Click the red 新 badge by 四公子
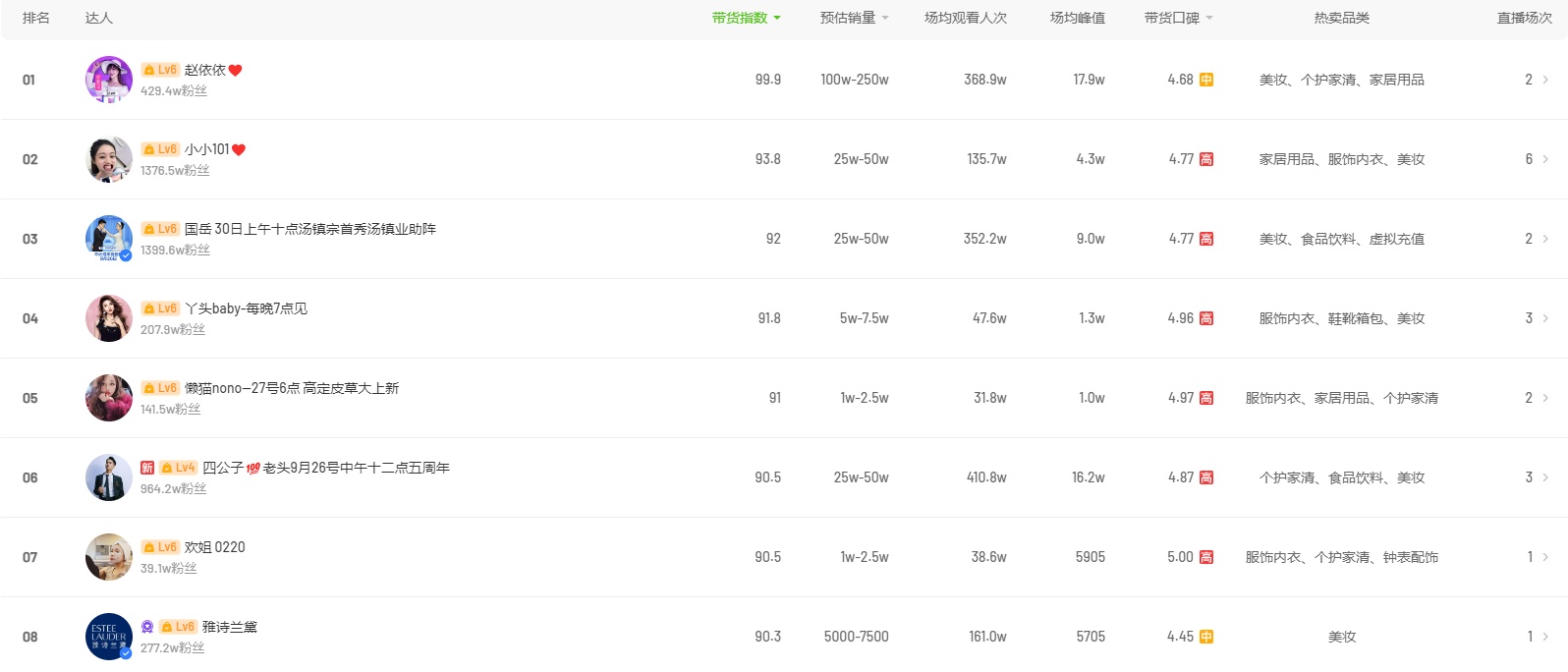1568x672 pixels. pyautogui.click(x=147, y=468)
